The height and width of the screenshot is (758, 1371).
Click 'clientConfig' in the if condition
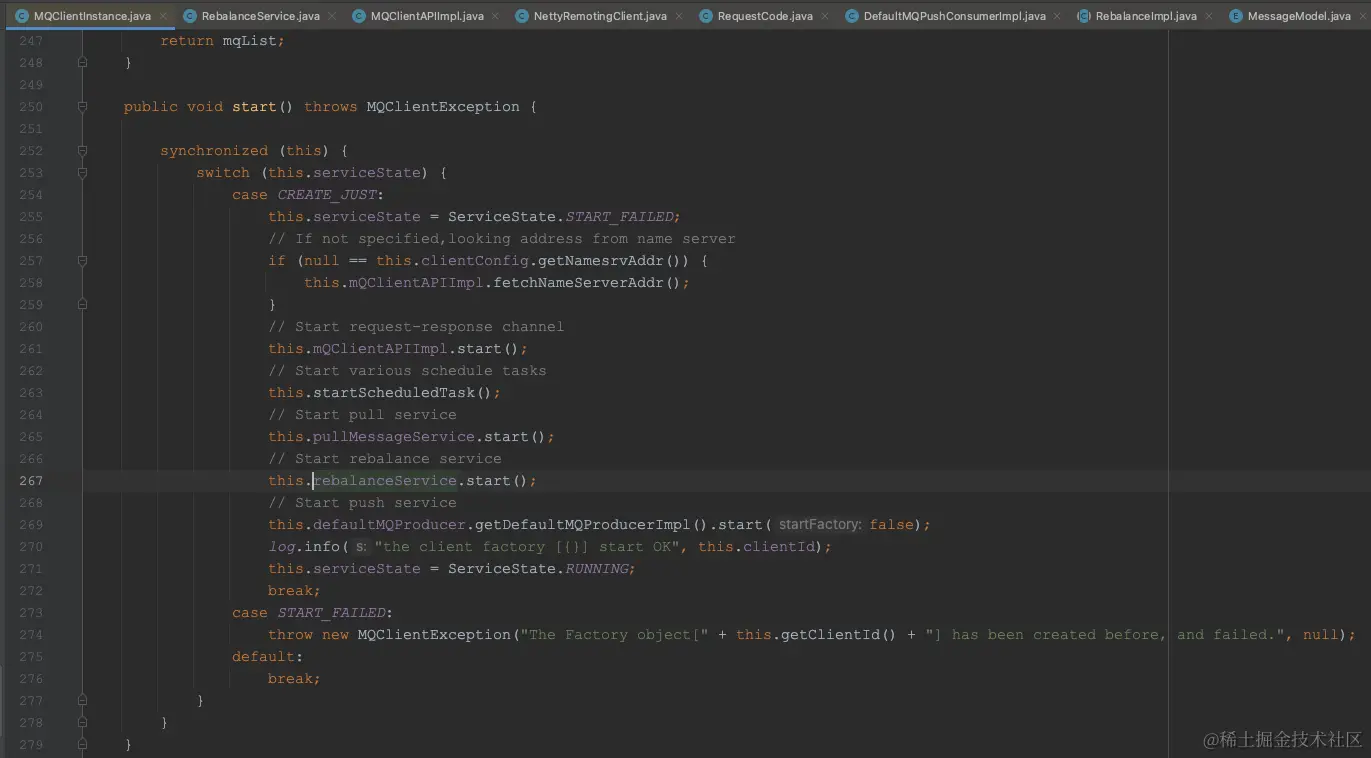pyautogui.click(x=475, y=261)
